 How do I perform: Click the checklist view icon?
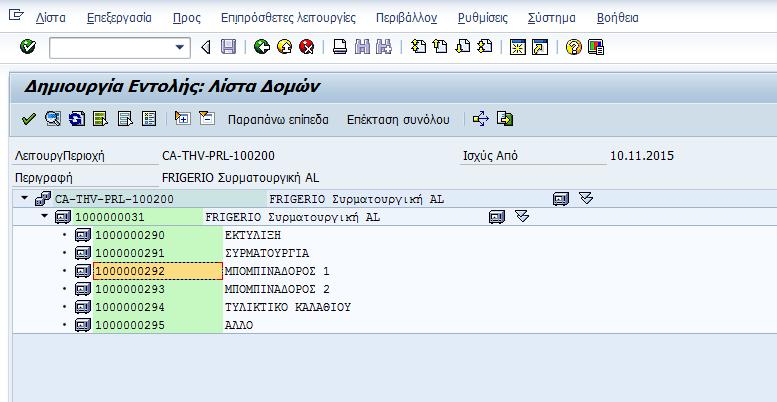point(149,119)
